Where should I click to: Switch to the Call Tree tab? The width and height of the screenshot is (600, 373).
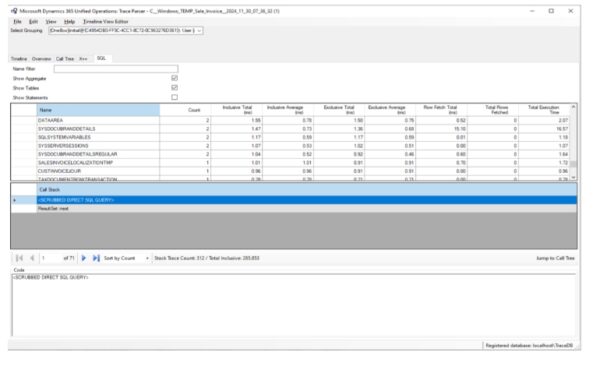point(65,59)
